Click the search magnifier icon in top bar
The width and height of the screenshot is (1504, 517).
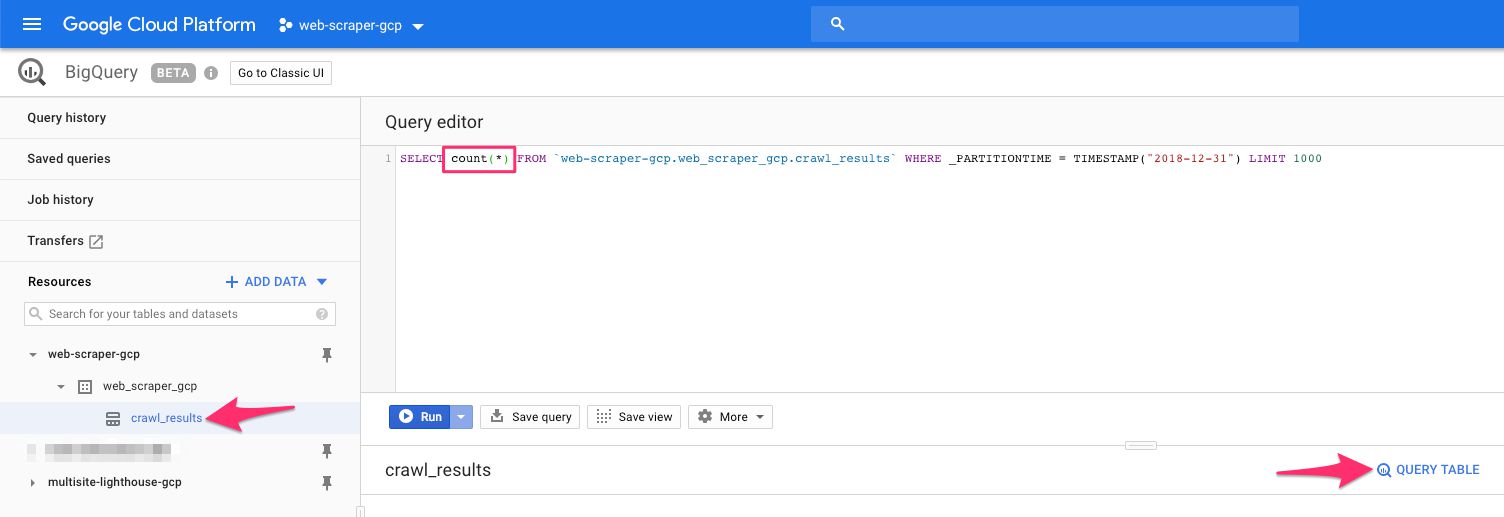838,24
